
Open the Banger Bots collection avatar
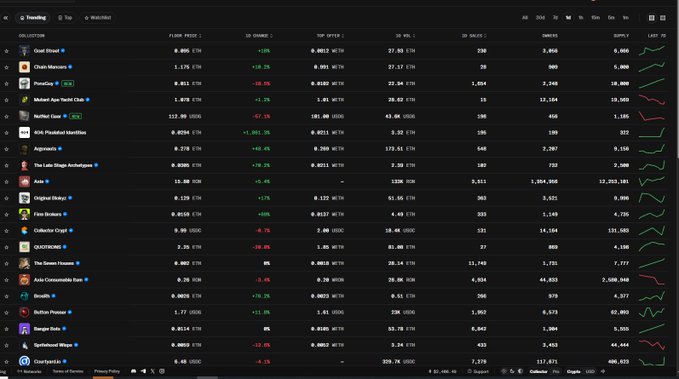[x=24, y=329]
